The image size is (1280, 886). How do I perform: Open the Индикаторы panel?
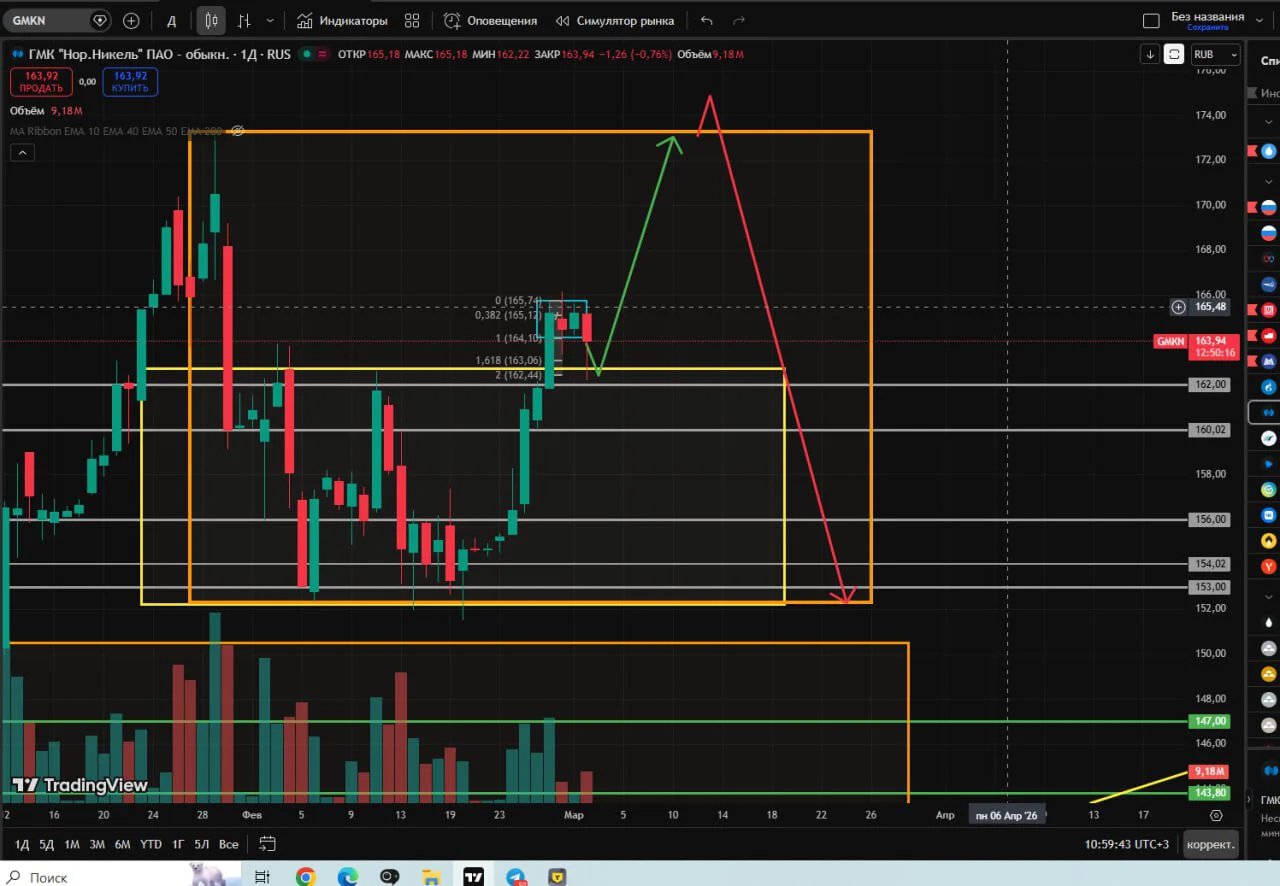pos(341,20)
